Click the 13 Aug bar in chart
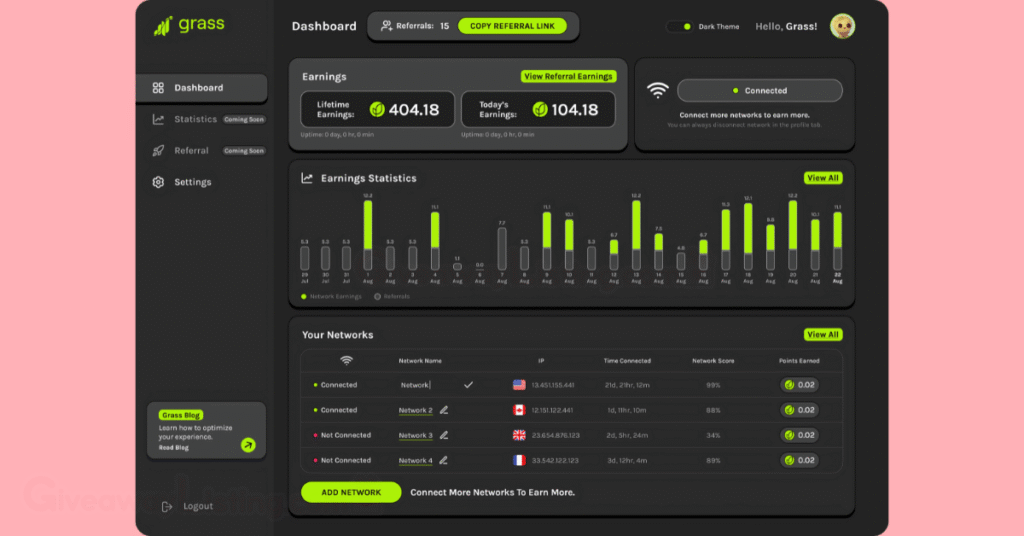This screenshot has width=1024, height=536. coord(636,236)
